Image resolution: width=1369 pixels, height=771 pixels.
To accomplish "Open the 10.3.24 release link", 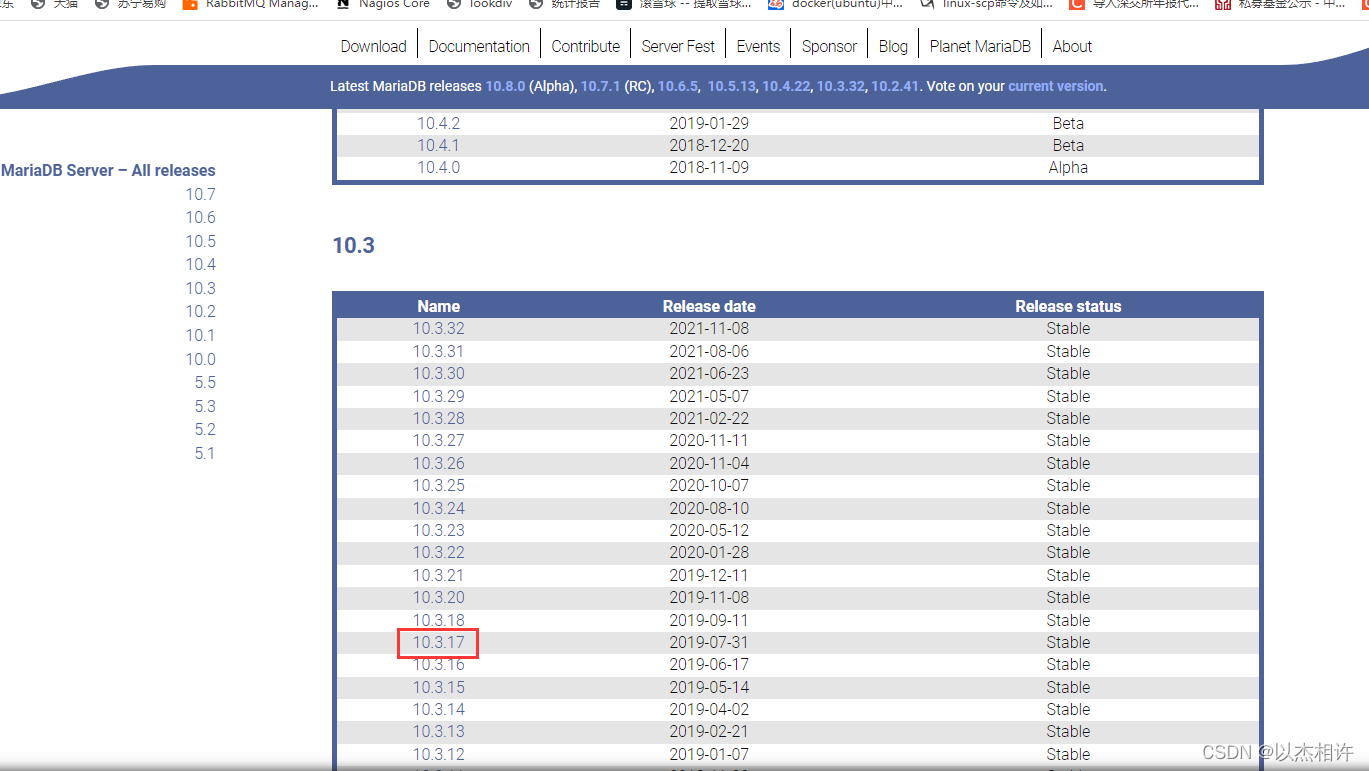I will click(439, 509).
